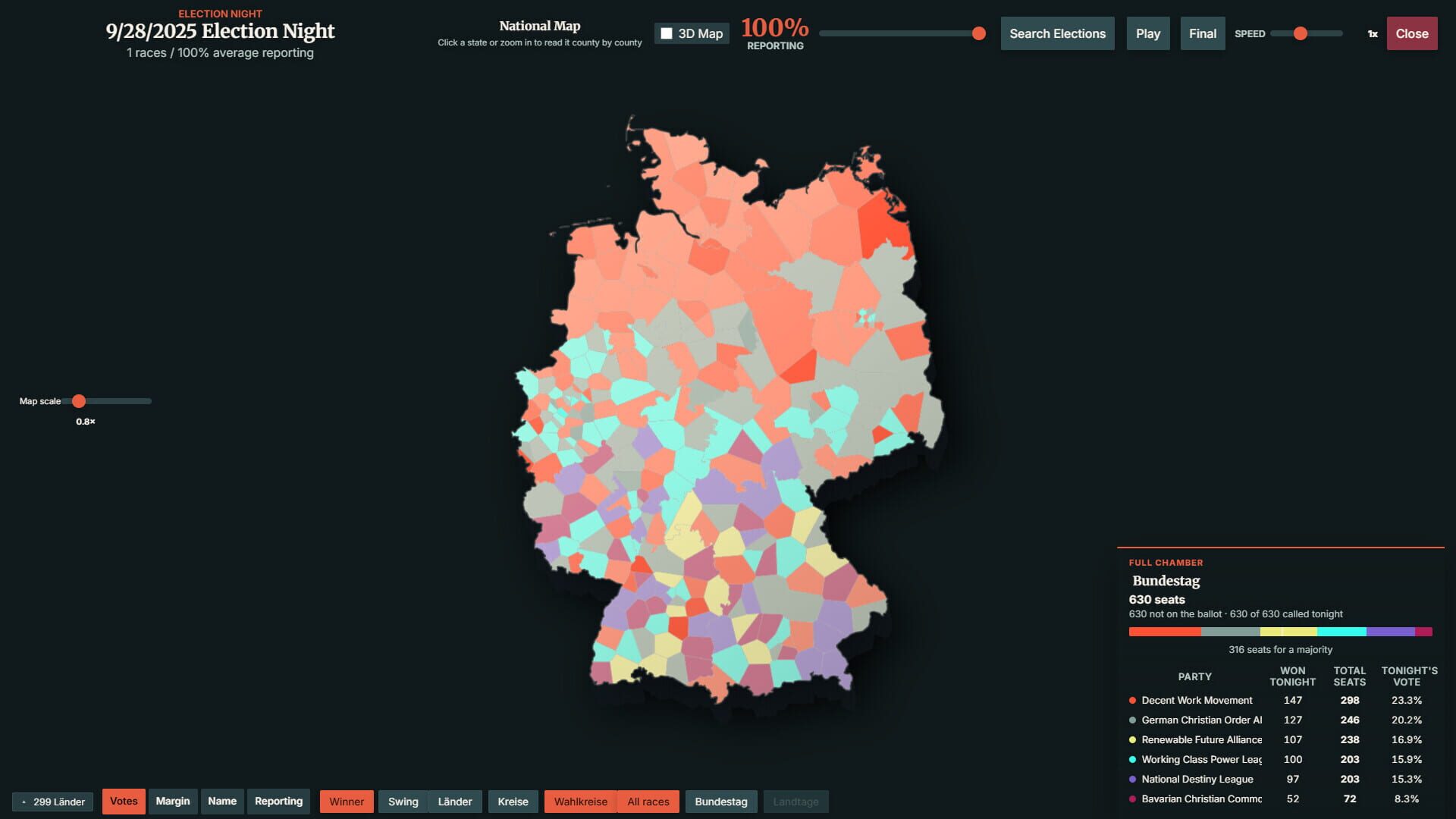Click the Bundestag chamber heading
The height and width of the screenshot is (819, 1456).
tap(1166, 581)
